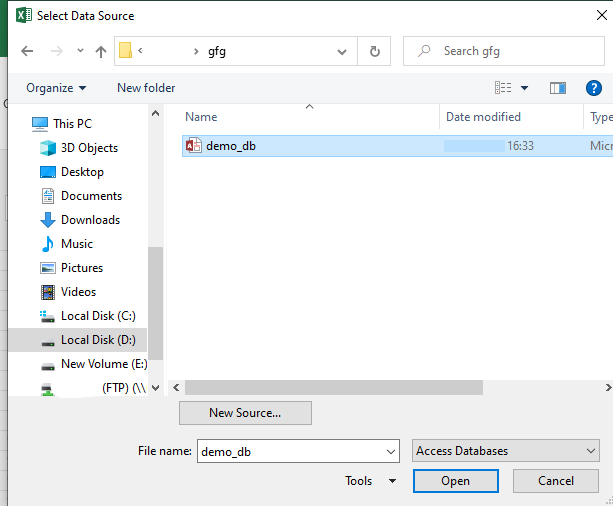Click the Search gfg field
613x506 pixels.
[504, 51]
